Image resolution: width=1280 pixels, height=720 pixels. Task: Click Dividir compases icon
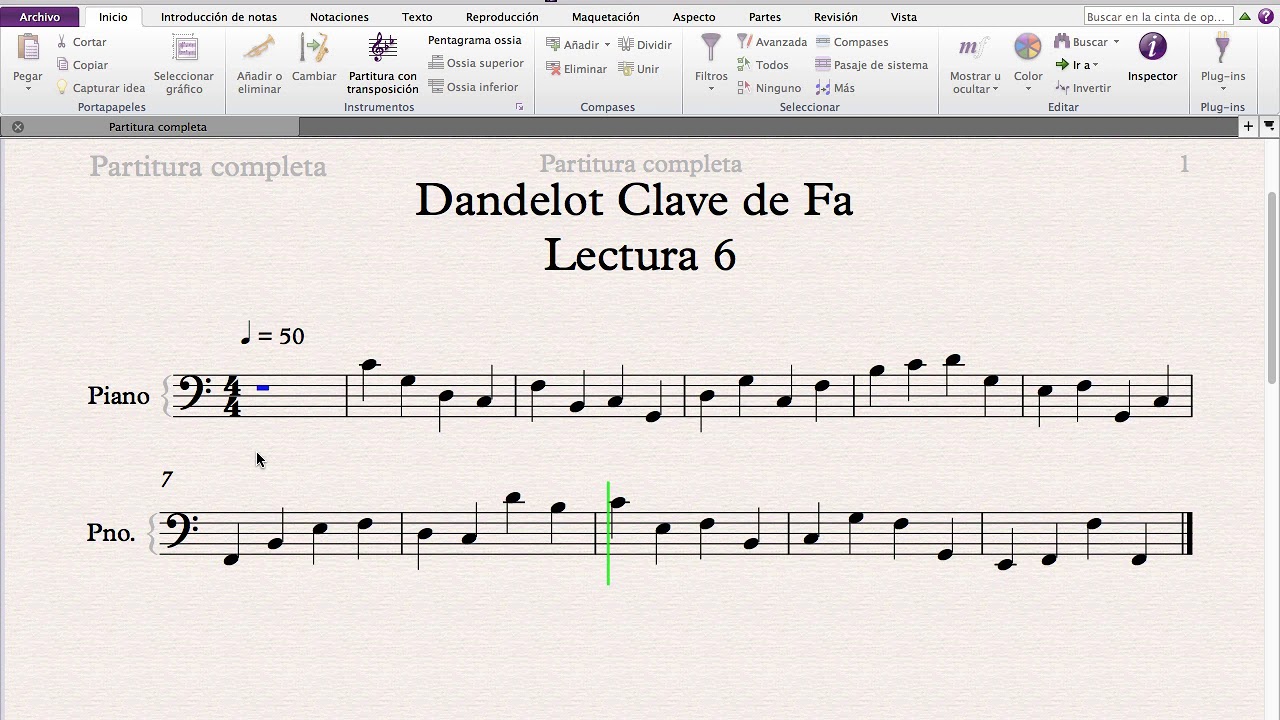[x=626, y=45]
